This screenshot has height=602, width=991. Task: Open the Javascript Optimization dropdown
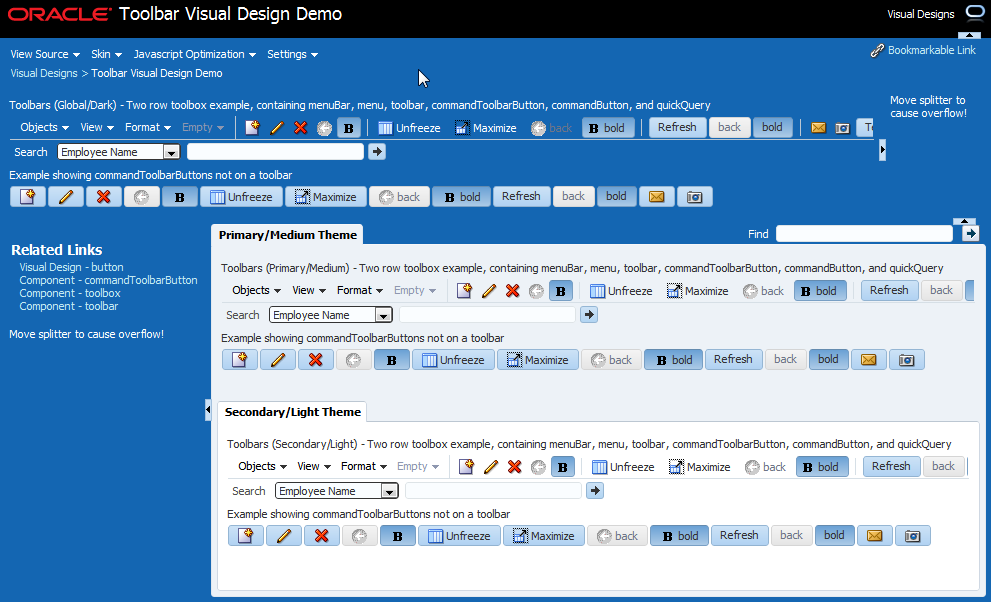click(195, 54)
